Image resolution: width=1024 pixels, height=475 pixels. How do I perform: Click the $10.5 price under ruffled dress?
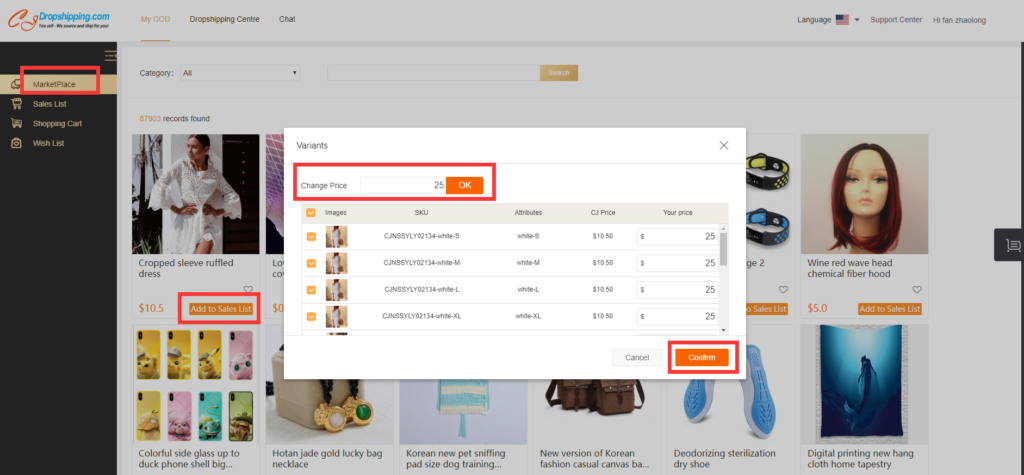tap(151, 308)
